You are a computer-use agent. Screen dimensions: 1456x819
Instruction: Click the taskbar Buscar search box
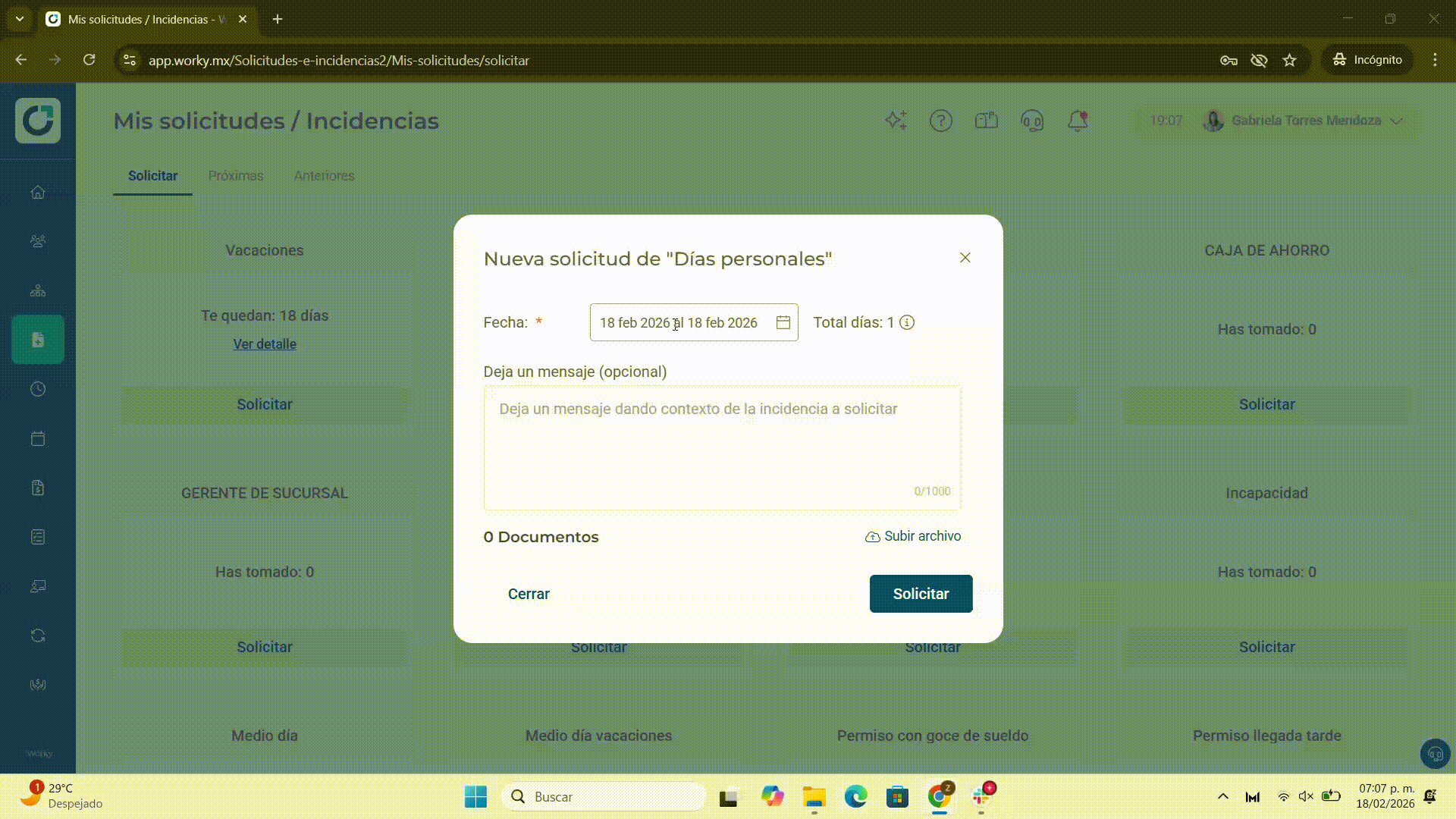tap(603, 797)
